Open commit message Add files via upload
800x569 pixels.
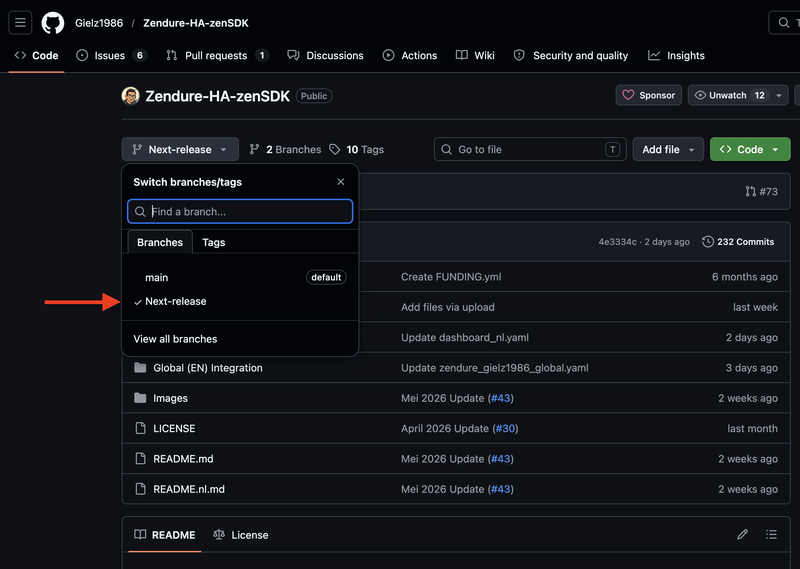tap(447, 307)
